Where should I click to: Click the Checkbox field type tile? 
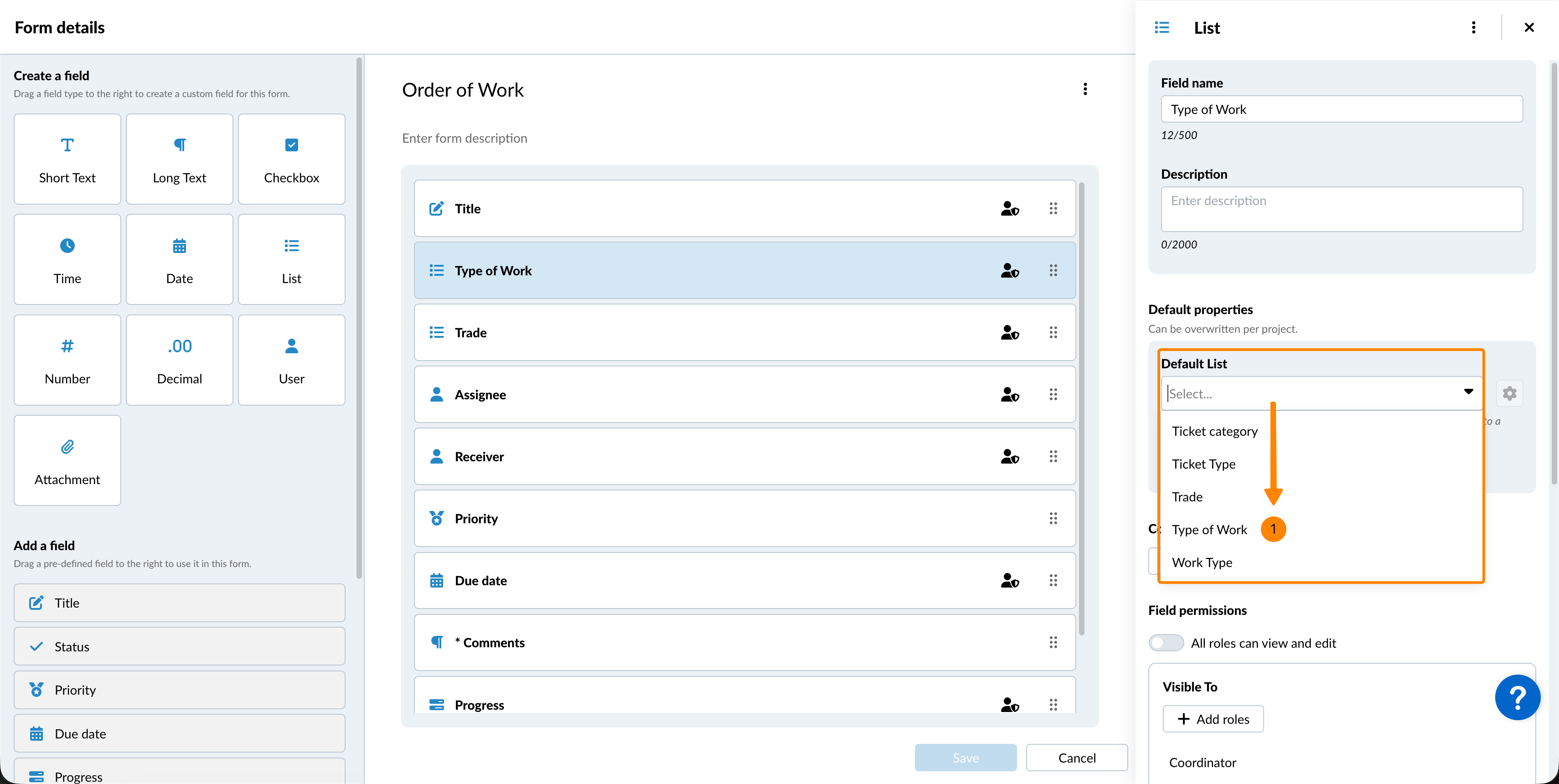click(x=291, y=159)
